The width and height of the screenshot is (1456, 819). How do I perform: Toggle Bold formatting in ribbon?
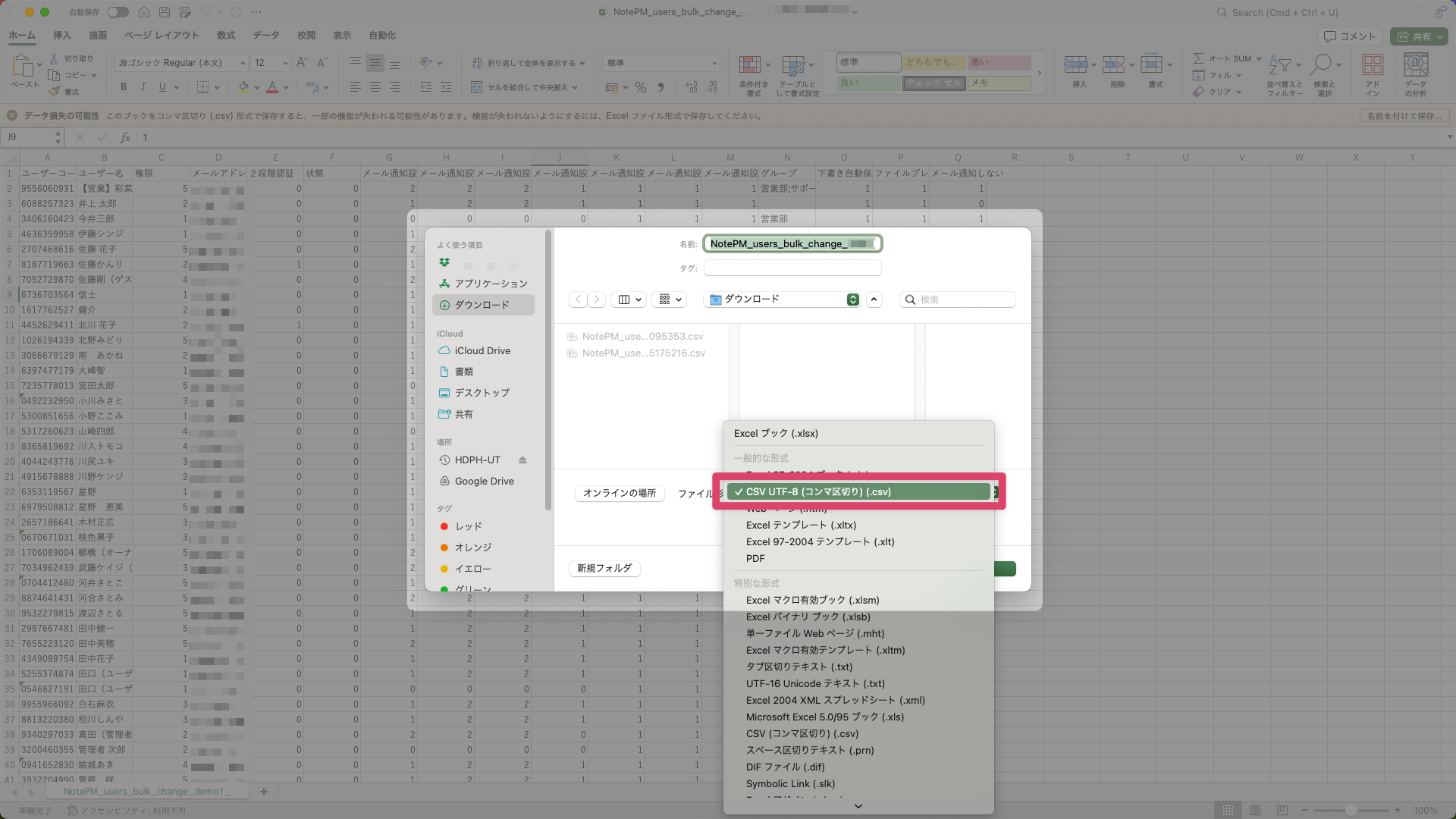124,87
